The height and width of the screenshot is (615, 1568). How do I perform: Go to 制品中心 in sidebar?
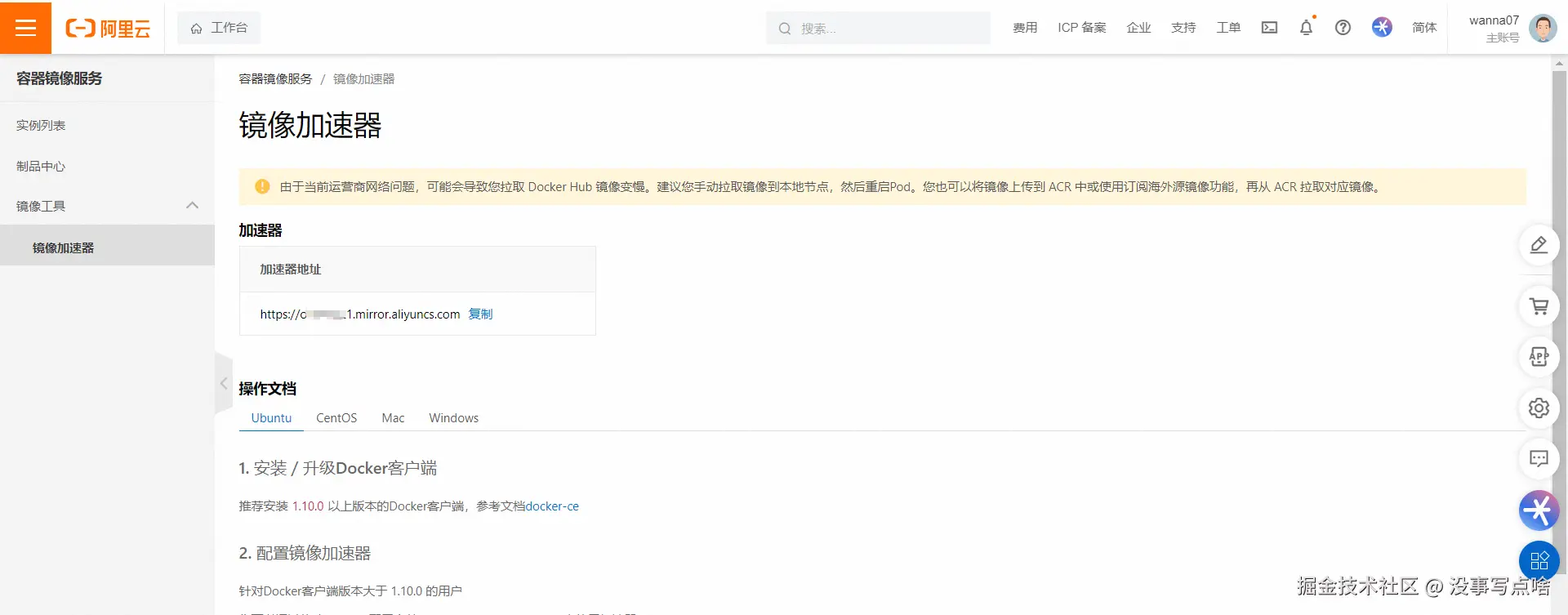tap(41, 166)
